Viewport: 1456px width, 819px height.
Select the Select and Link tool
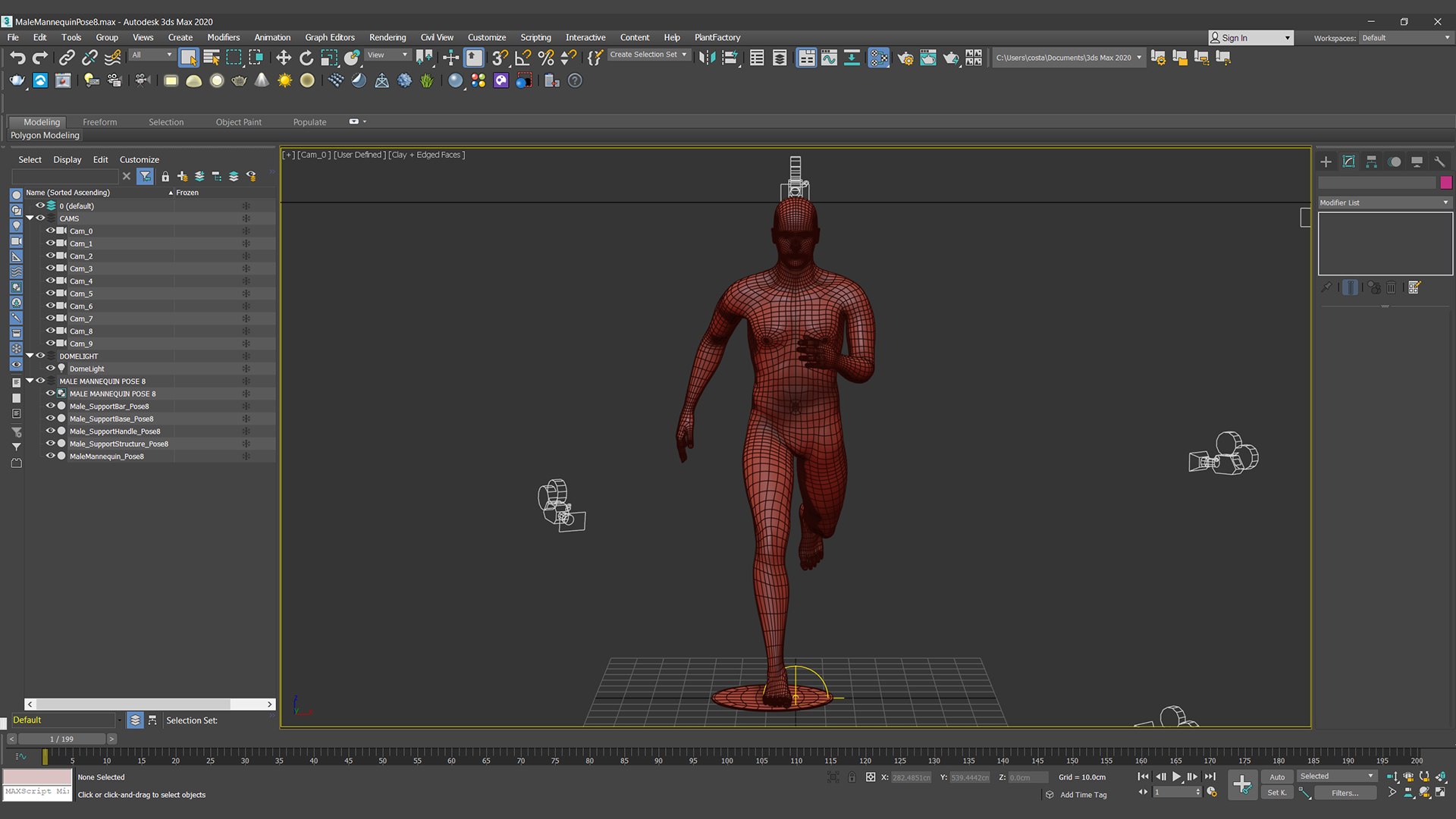(67, 58)
